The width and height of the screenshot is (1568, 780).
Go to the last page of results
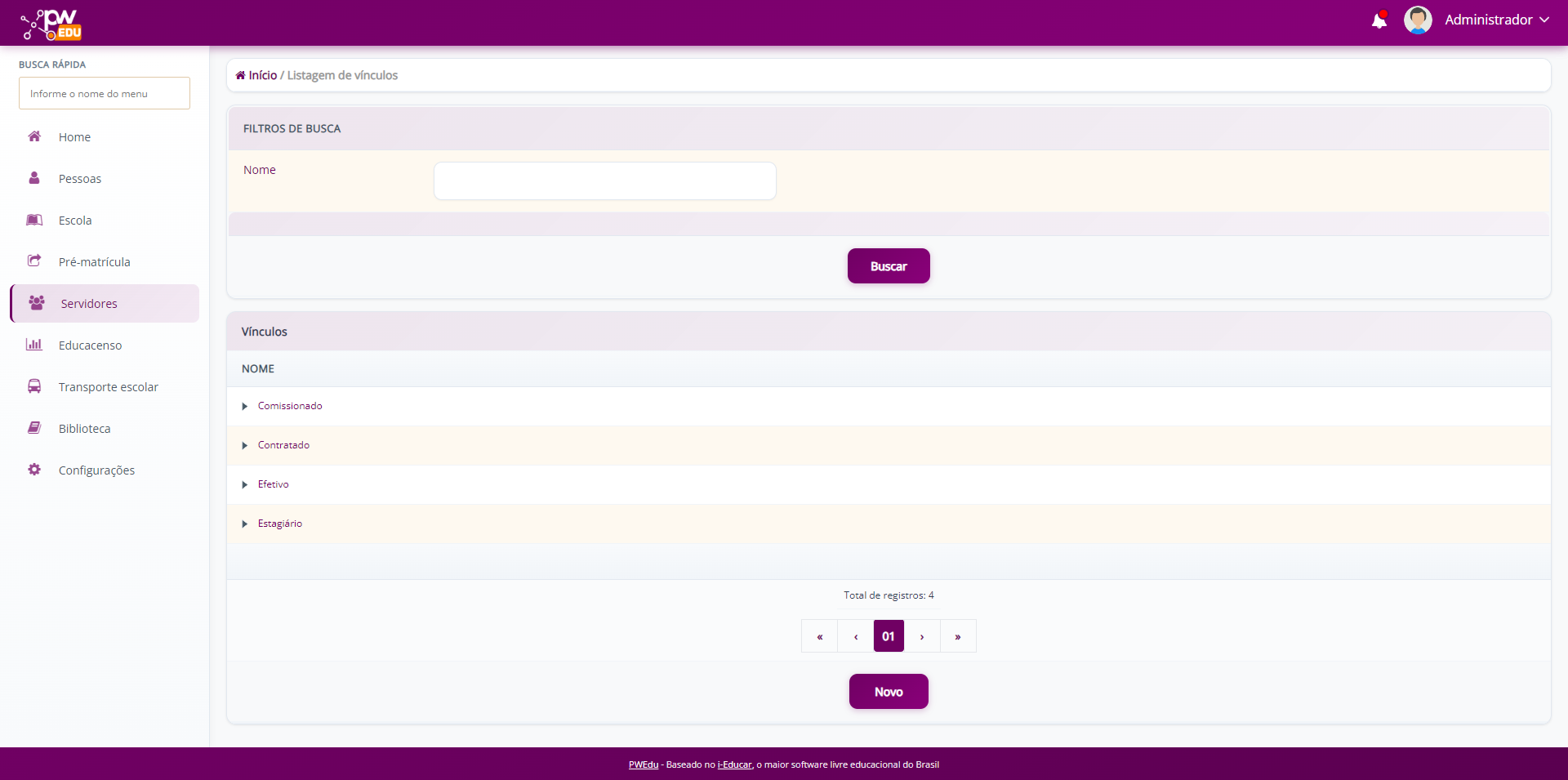point(958,636)
